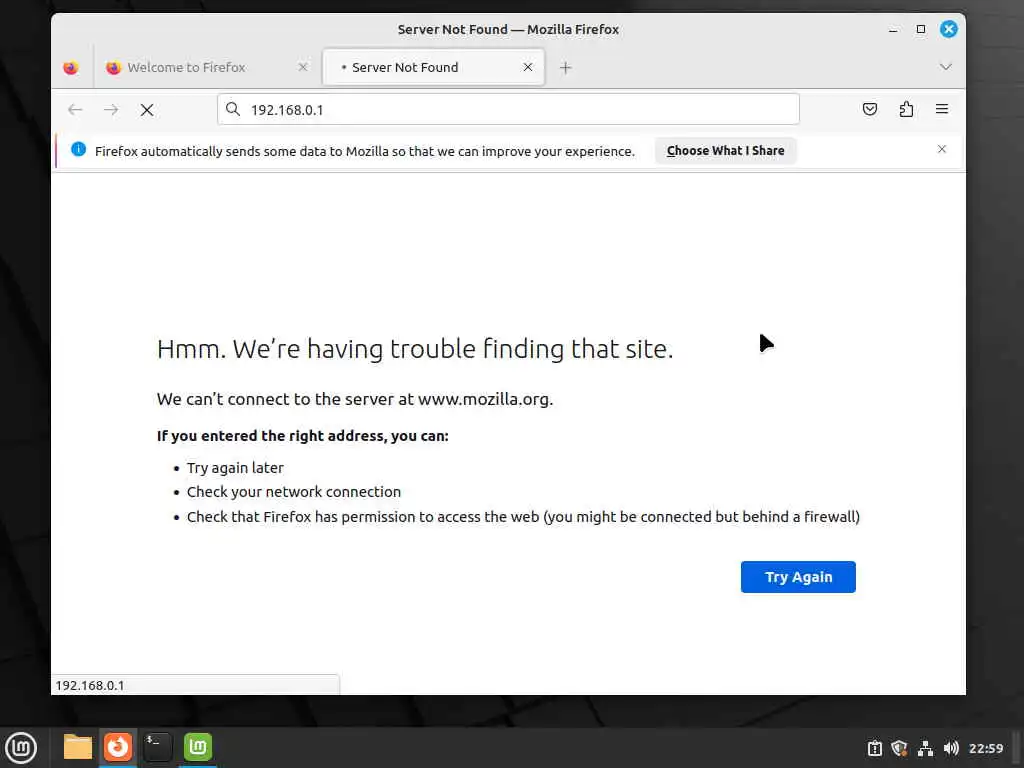Click the clock showing 22:59
Image resolution: width=1024 pixels, height=768 pixels.
click(985, 748)
